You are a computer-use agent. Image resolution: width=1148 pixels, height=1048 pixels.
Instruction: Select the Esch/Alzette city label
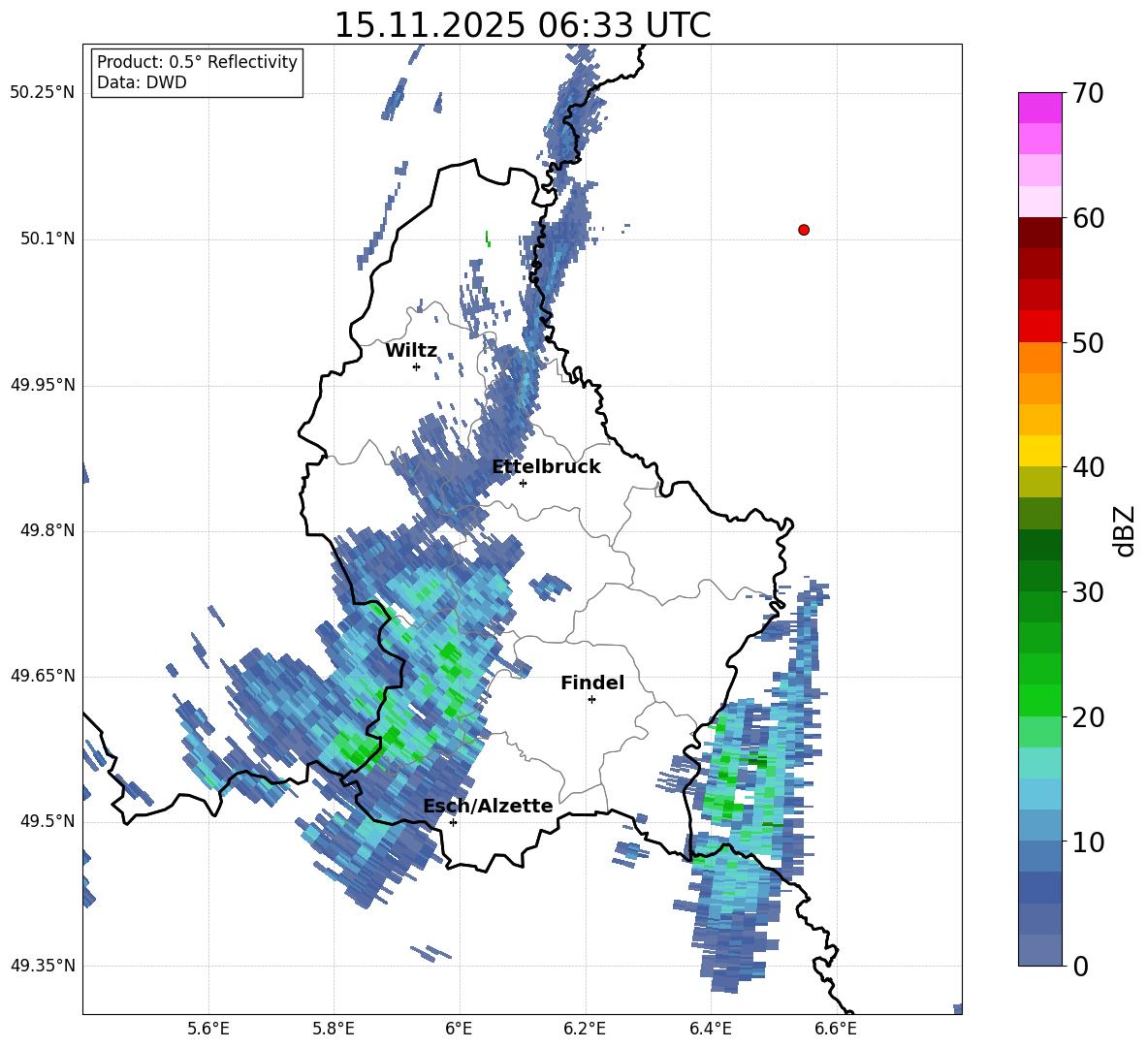coord(488,806)
